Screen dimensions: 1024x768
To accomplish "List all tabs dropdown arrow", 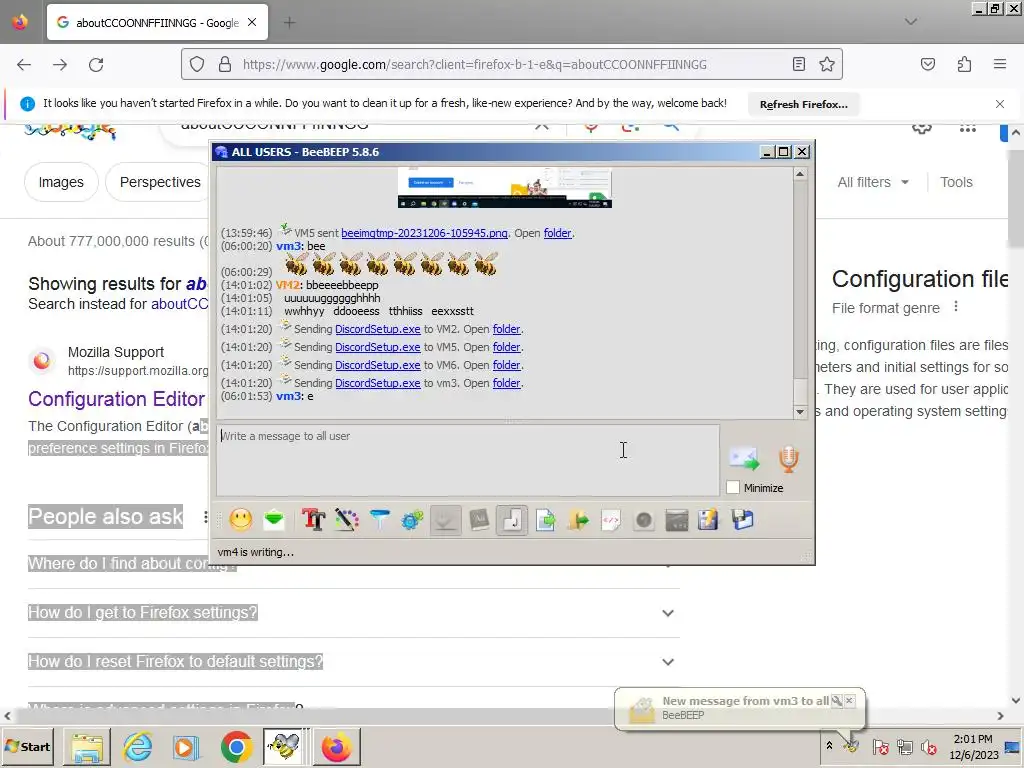I will [x=910, y=22].
